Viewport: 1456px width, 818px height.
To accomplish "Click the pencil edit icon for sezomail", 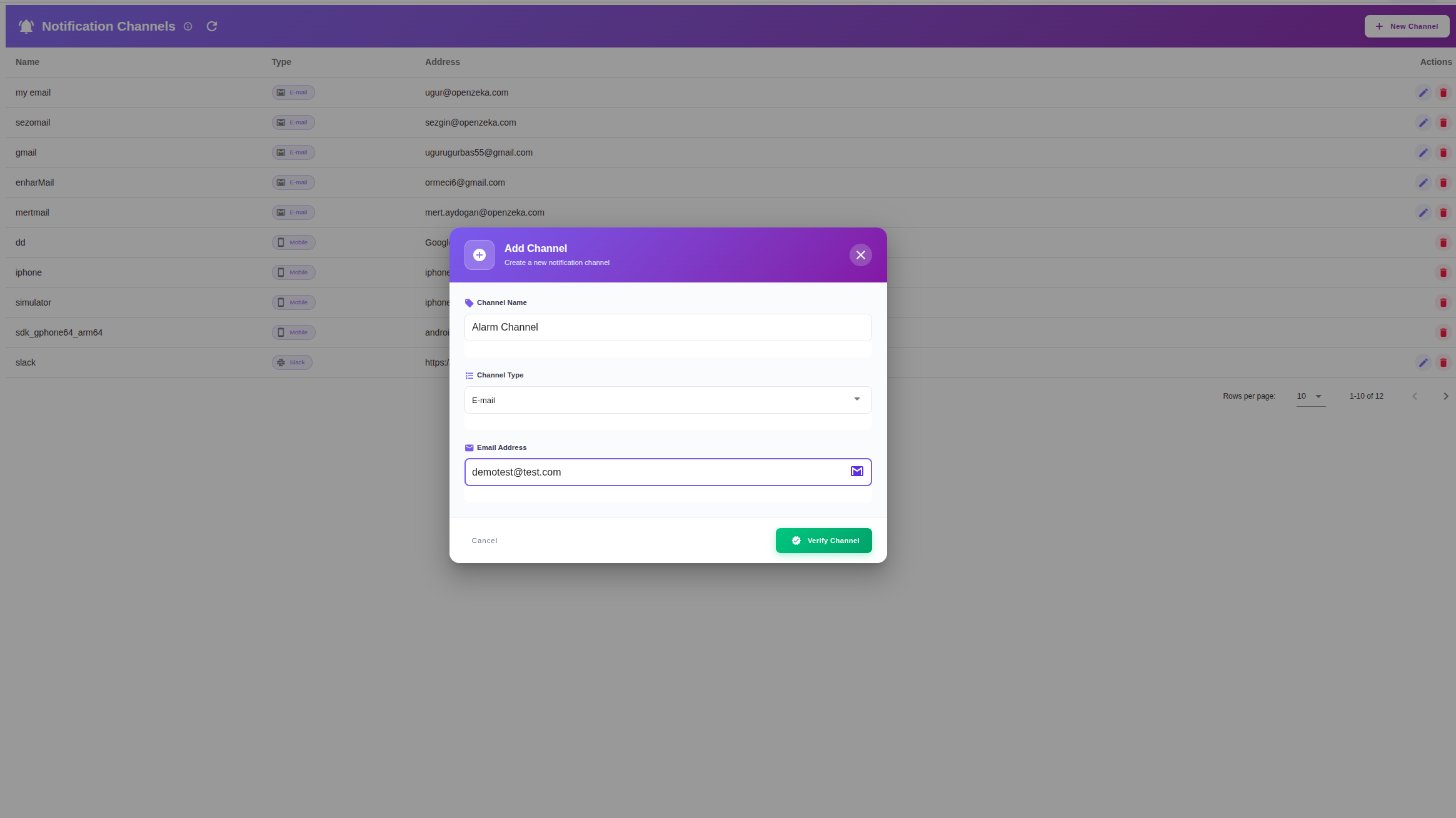I will click(1423, 122).
